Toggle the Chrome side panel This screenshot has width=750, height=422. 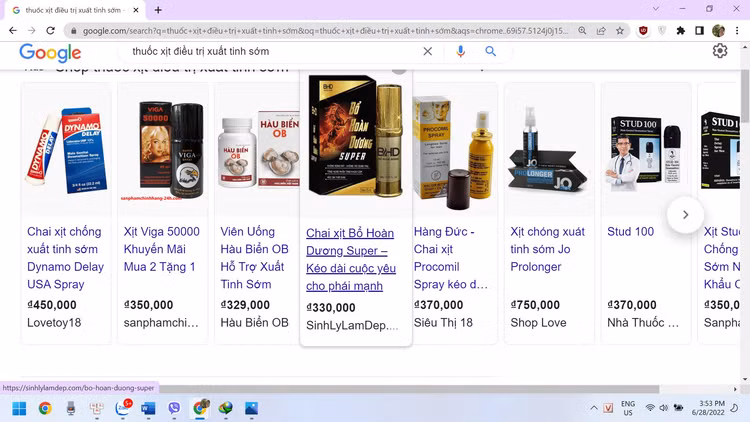pyautogui.click(x=700, y=31)
